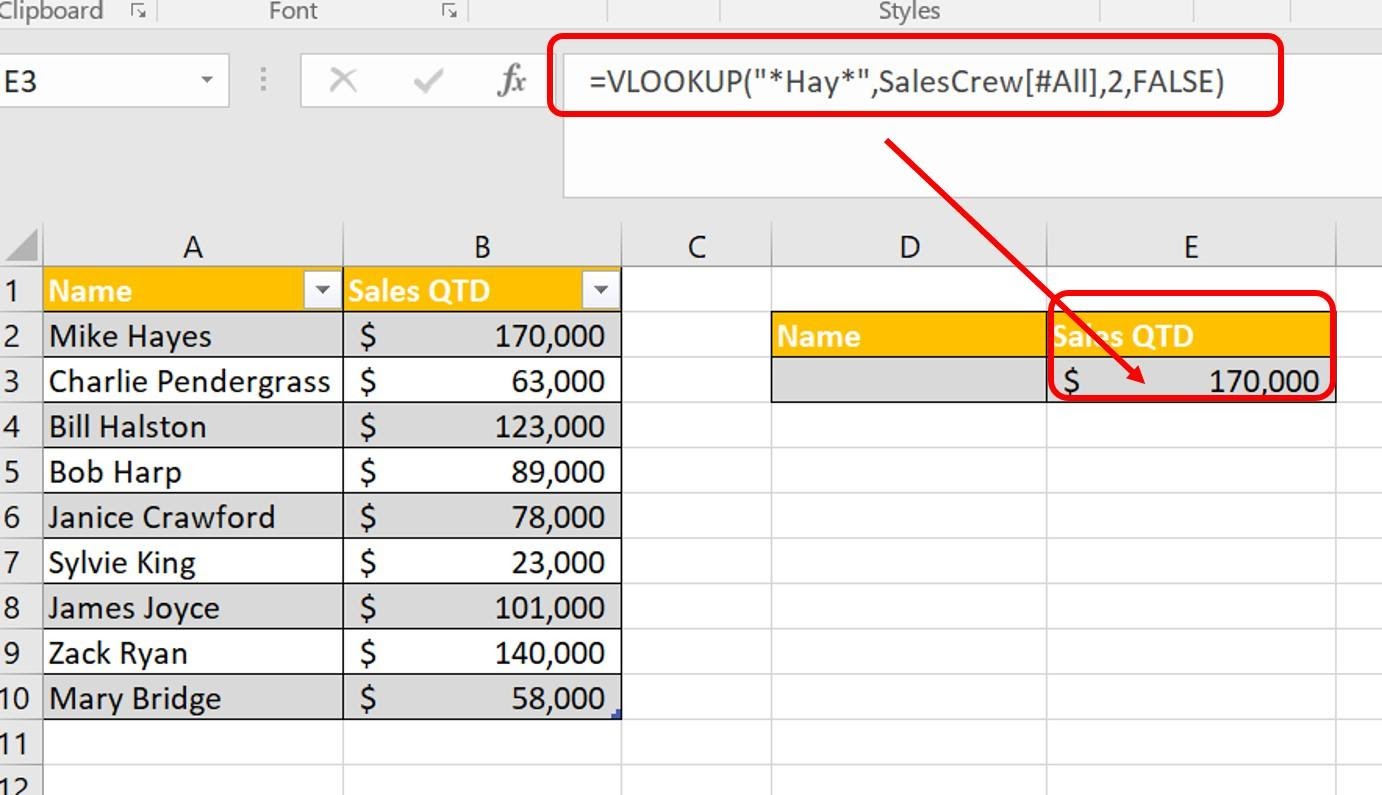Click the Select All corner triangle
1382x795 pixels.
[21, 246]
